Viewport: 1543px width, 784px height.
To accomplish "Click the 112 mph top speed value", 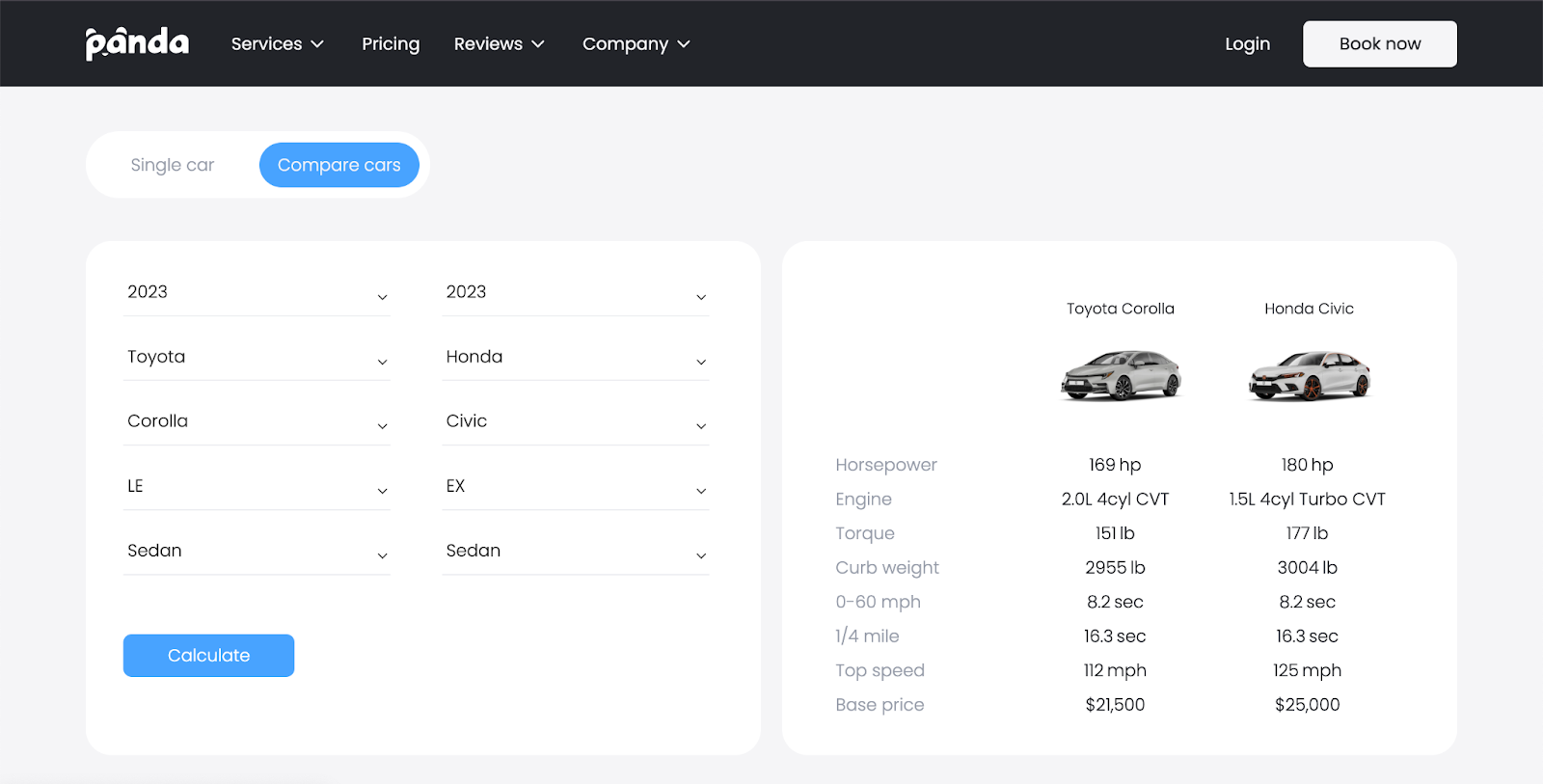I will point(1115,670).
